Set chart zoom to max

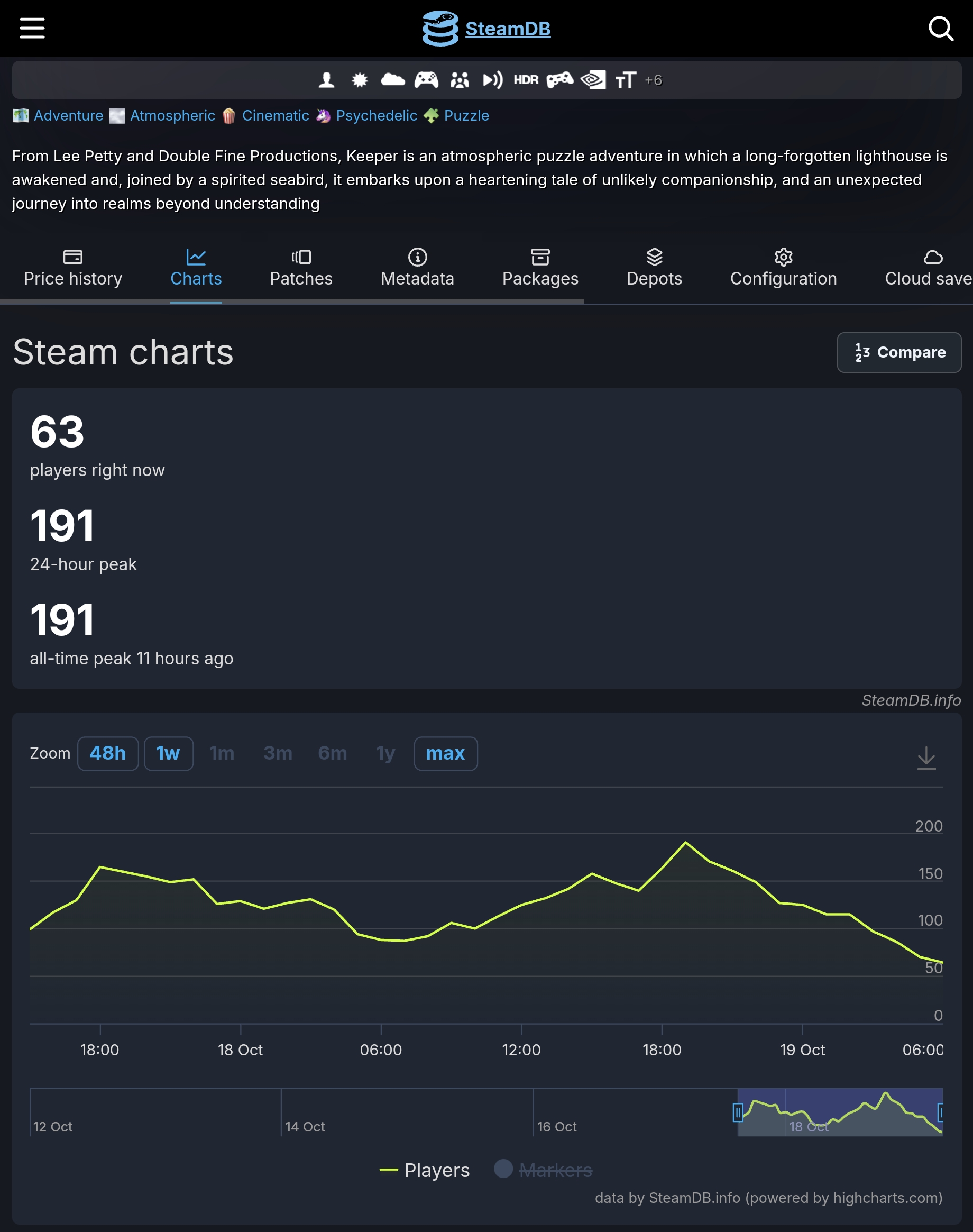coord(445,753)
